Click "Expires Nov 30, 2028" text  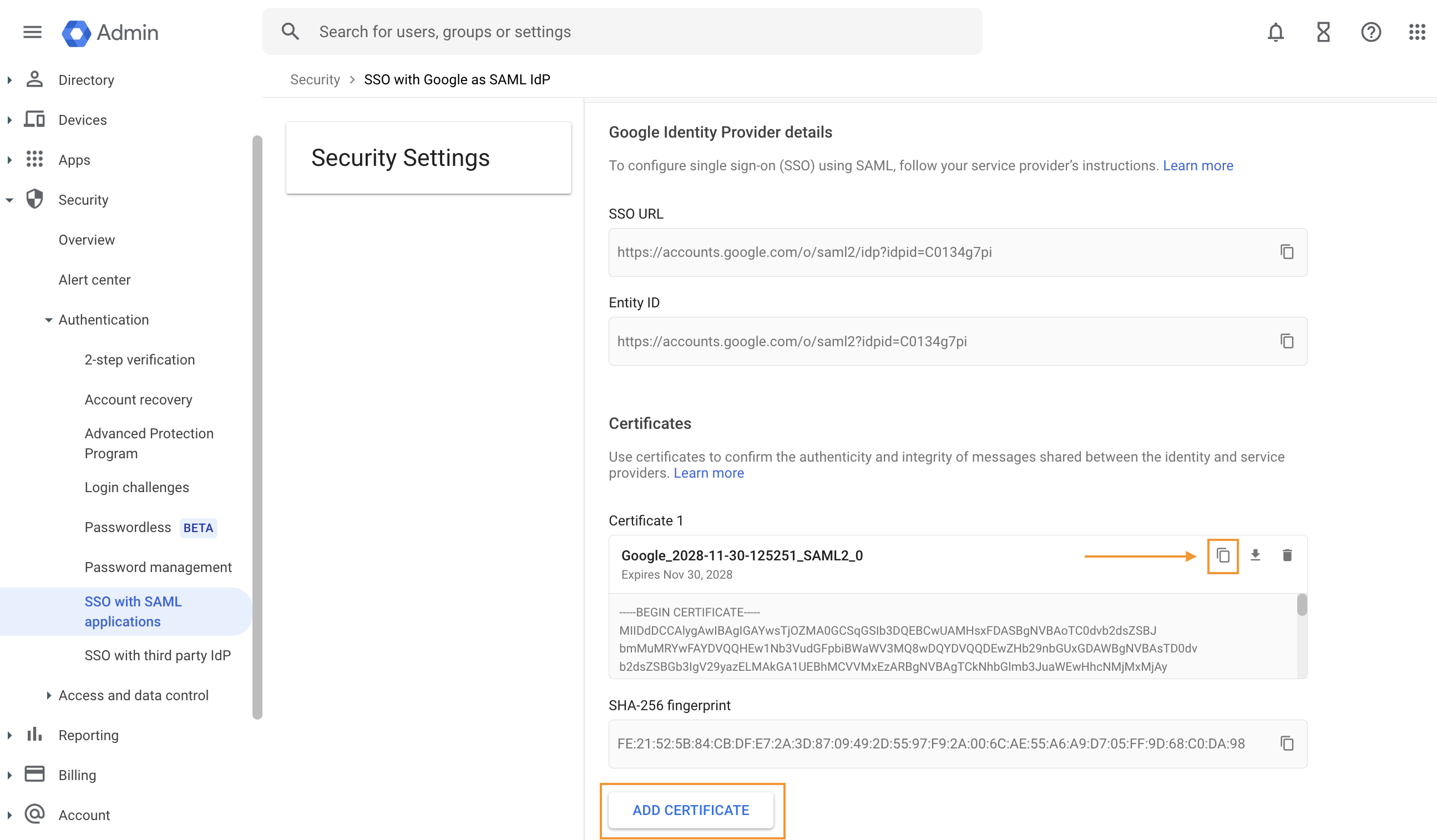pyautogui.click(x=677, y=574)
